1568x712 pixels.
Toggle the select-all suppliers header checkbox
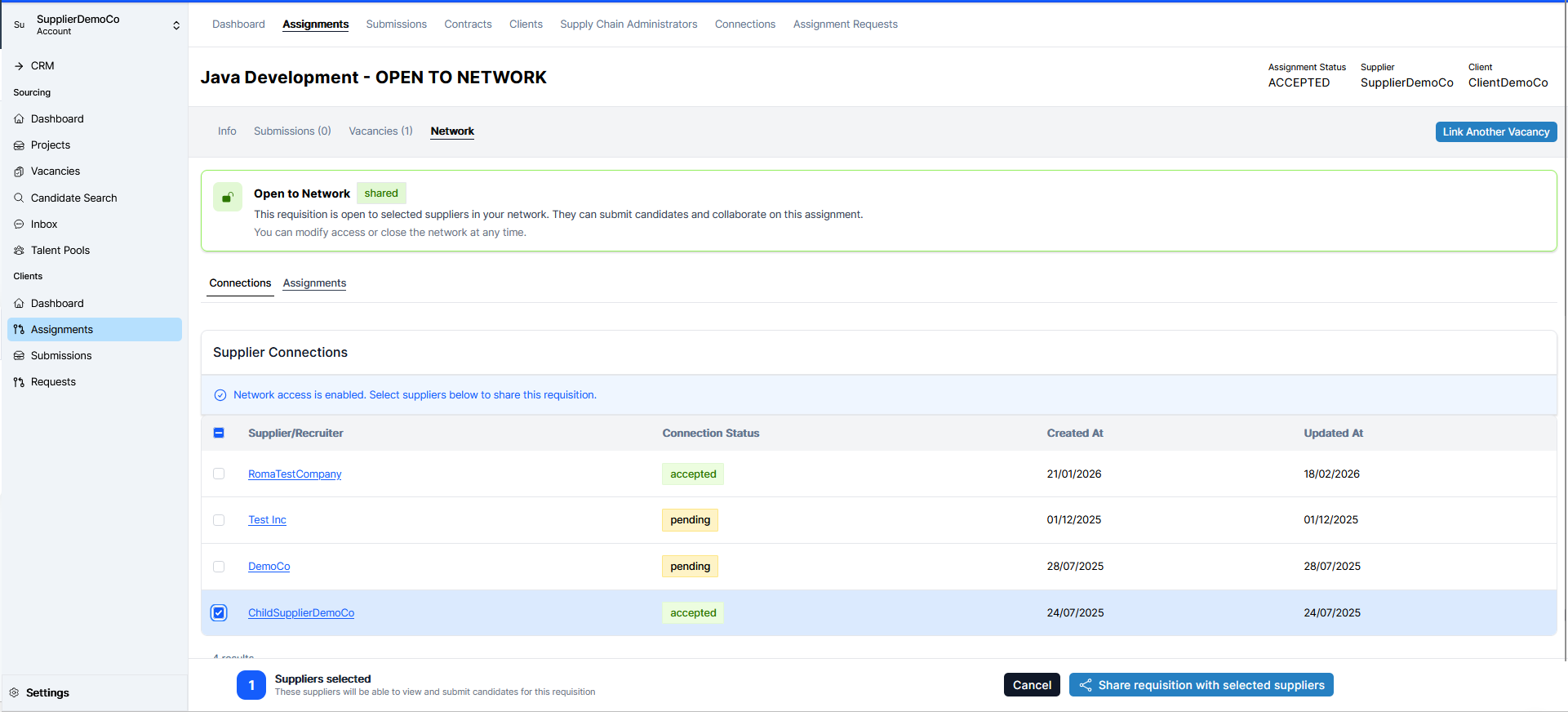pyautogui.click(x=219, y=433)
